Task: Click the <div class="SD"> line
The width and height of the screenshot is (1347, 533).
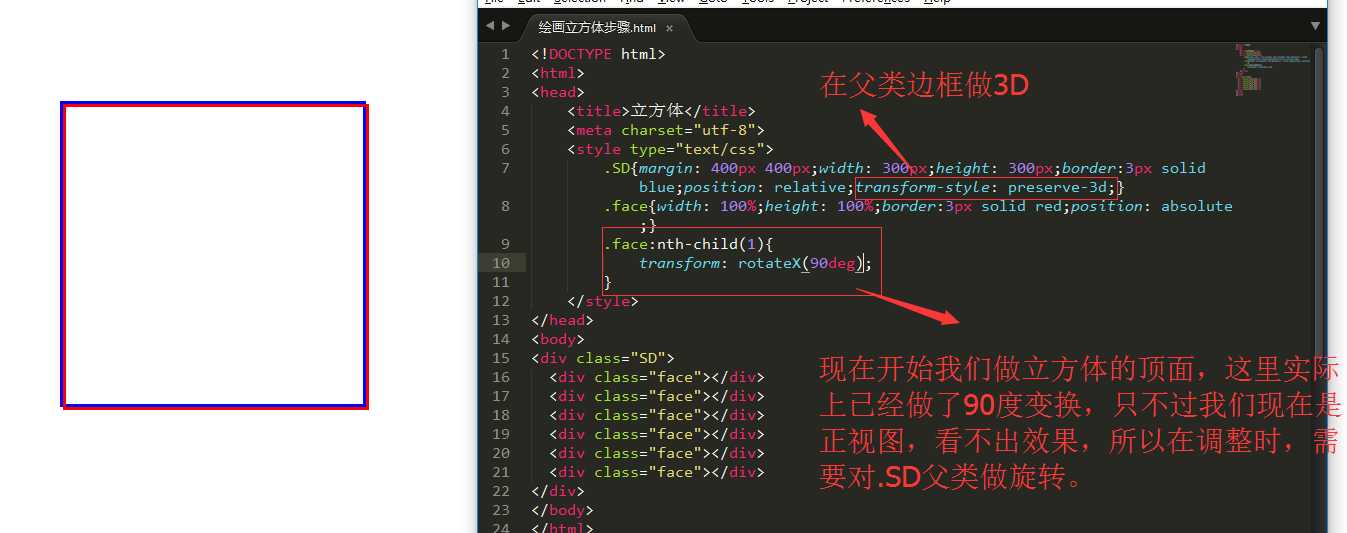Action: coord(603,358)
